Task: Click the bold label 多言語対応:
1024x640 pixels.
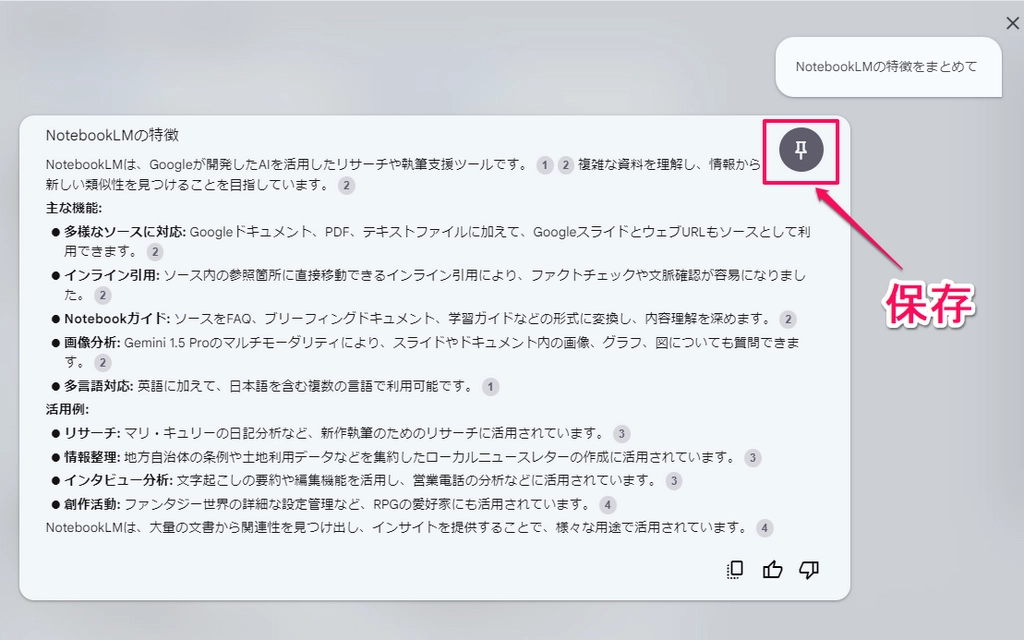Action: pyautogui.click(x=99, y=387)
